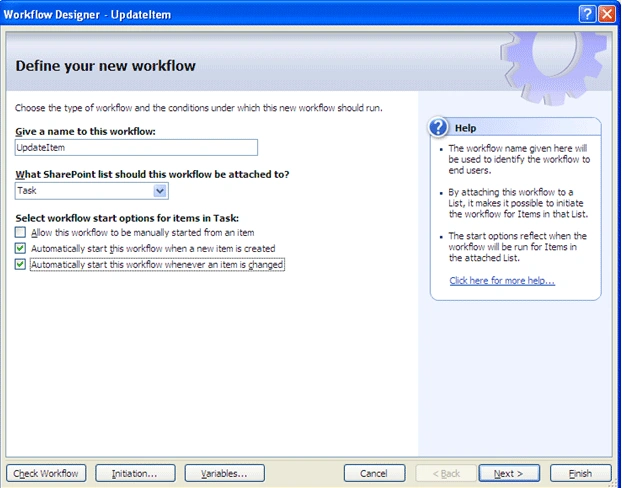
Task: Cancel the workflow wizard
Action: click(374, 473)
